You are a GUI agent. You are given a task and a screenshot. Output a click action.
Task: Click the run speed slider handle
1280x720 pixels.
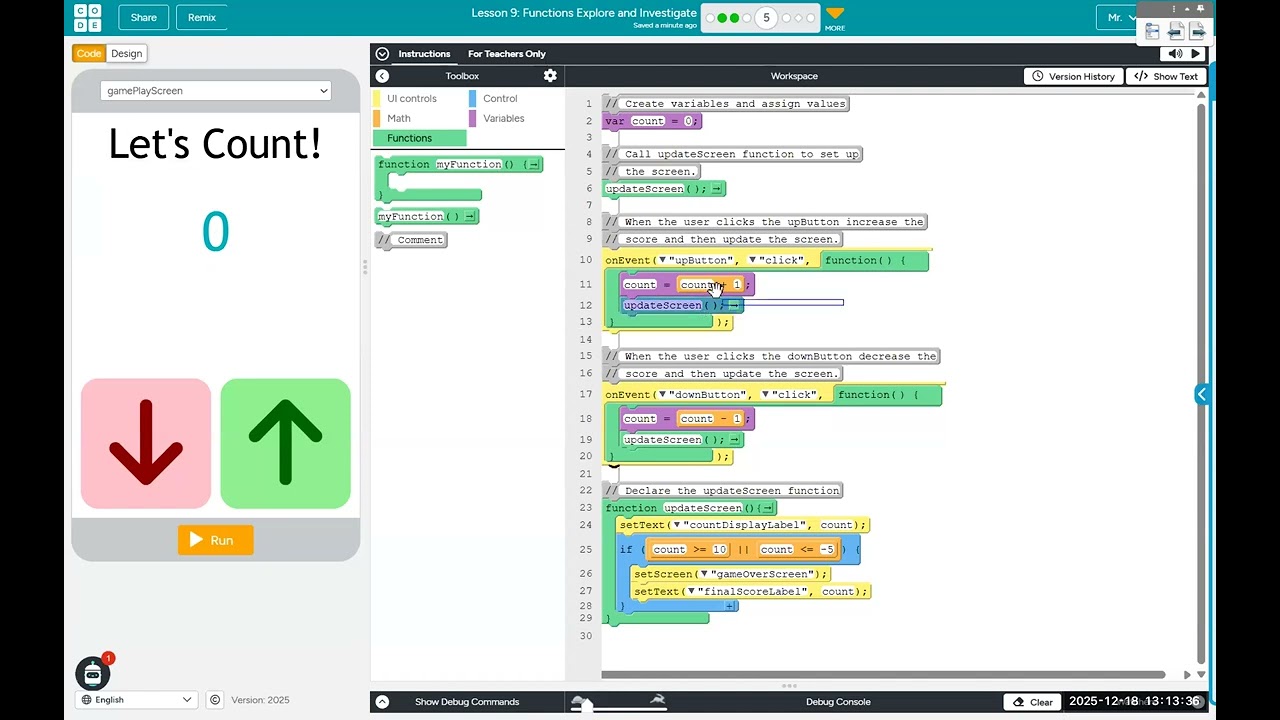point(587,707)
